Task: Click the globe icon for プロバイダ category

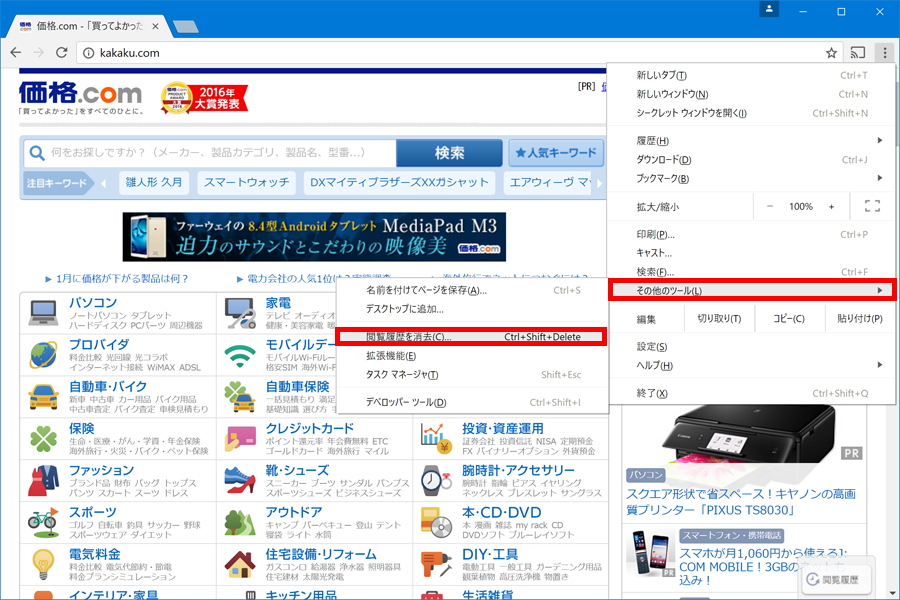Action: click(x=44, y=354)
